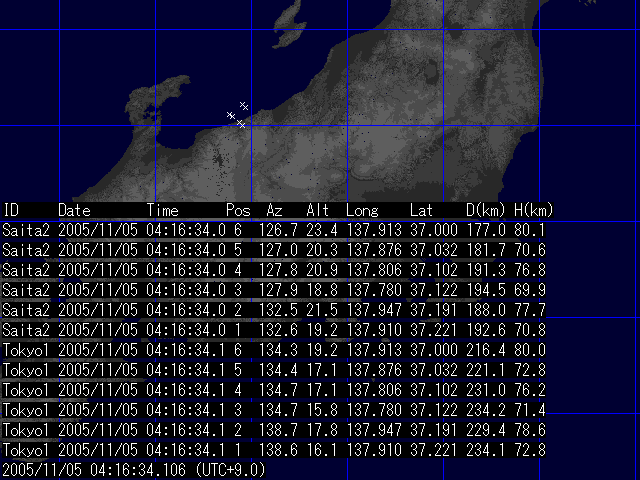Screen dimensions: 640x480
Task: Click the distance value 234.2
Action: pyautogui.click(x=486, y=410)
